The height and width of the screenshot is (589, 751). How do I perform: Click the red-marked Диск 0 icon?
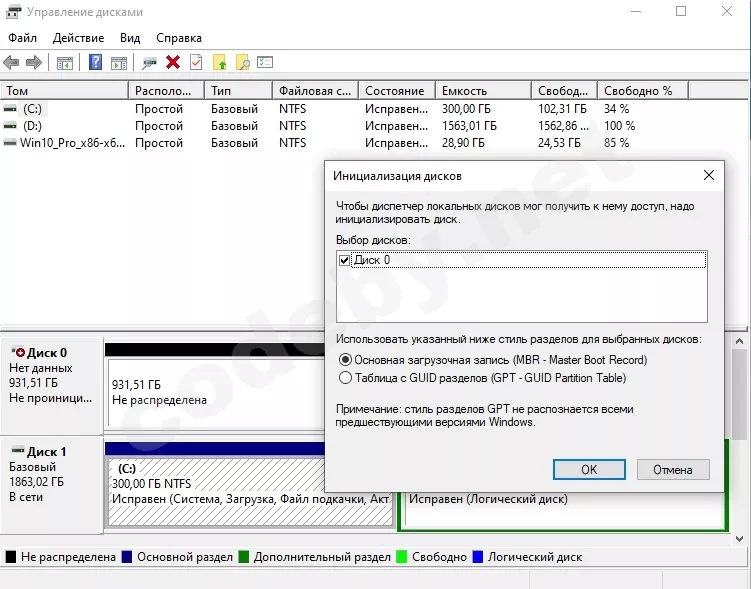tap(18, 352)
